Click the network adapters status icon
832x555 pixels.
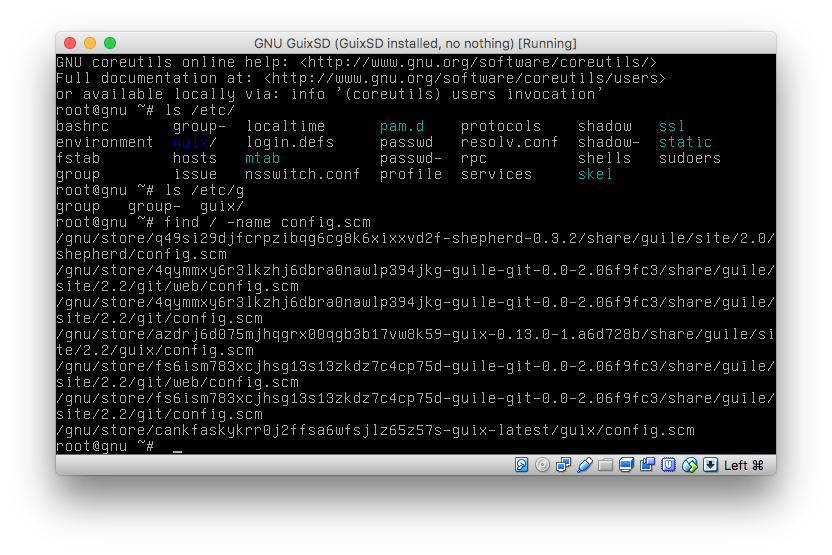coord(563,465)
